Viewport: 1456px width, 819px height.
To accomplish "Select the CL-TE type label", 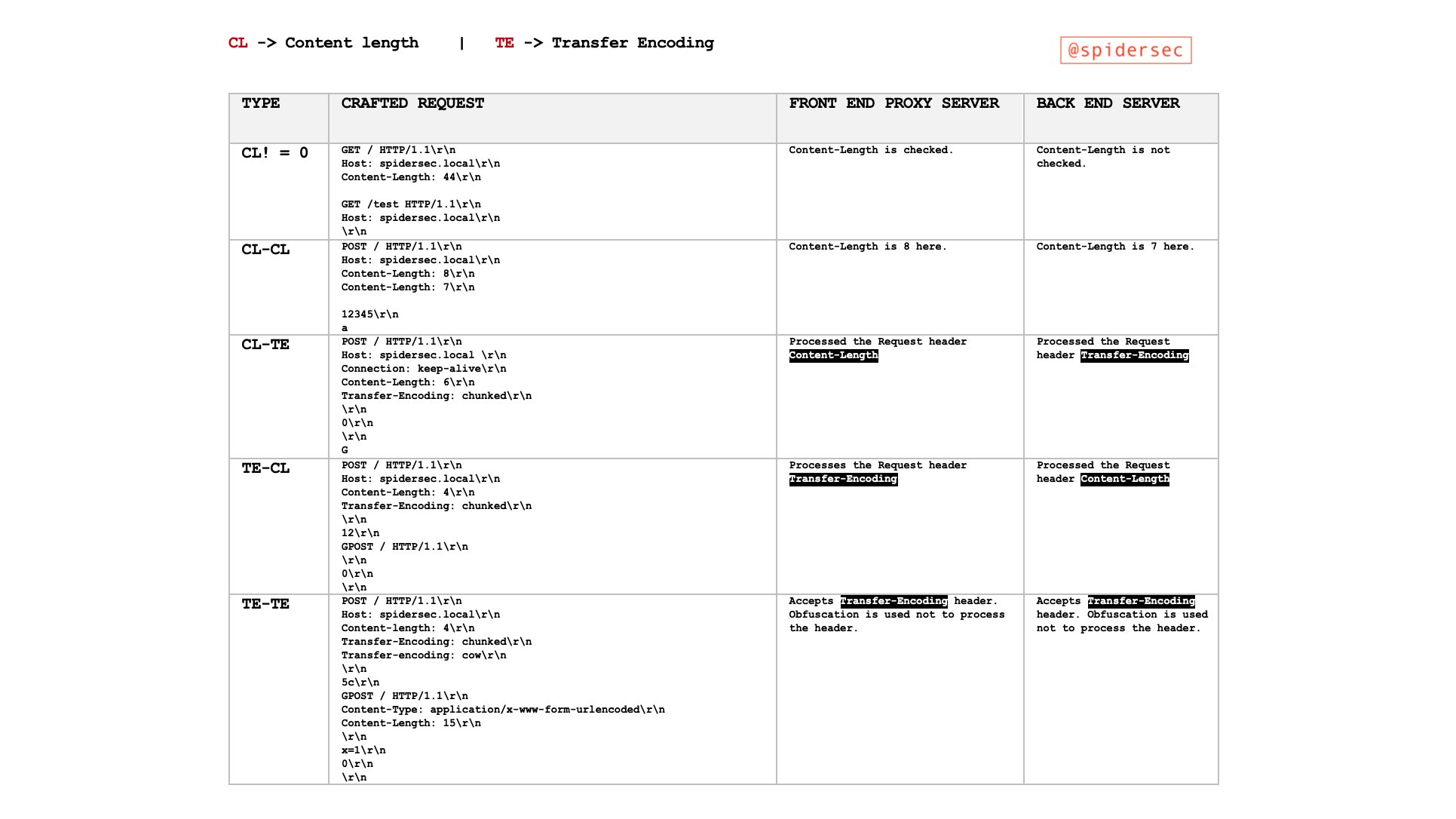I will pyautogui.click(x=265, y=345).
